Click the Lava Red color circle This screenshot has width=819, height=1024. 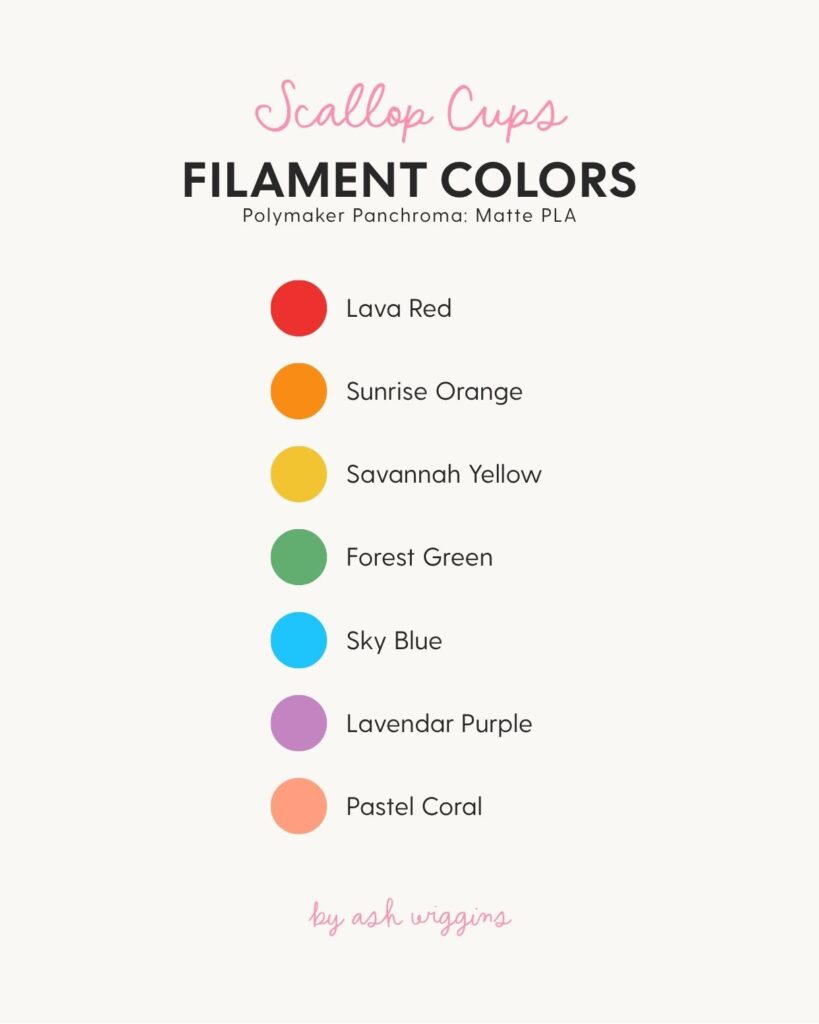pyautogui.click(x=298, y=308)
